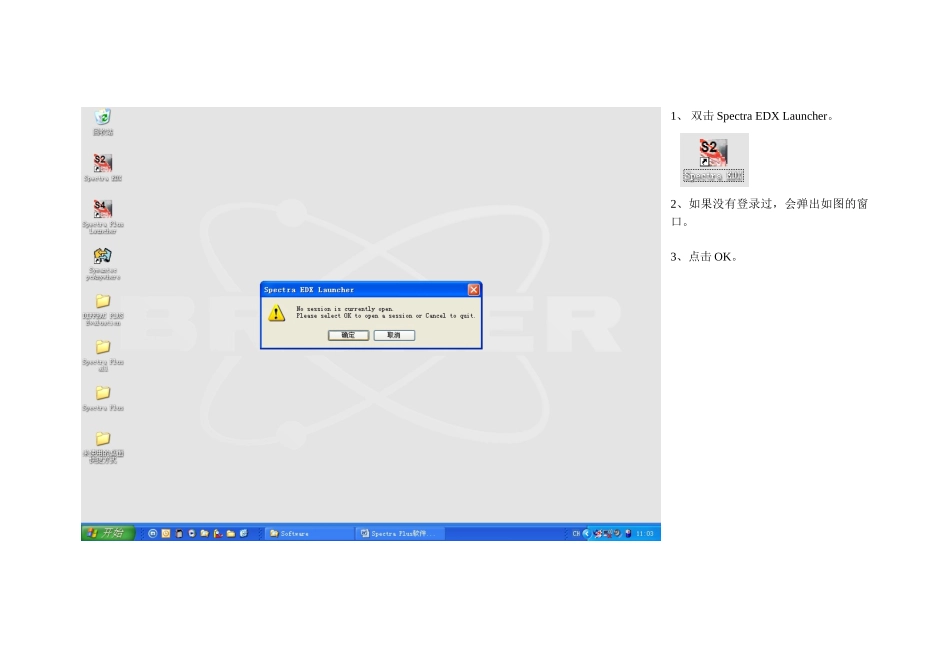Select the DIFFRAC PLUS Evaluation desktop folder
Screen dimensions: 950x672
tap(103, 310)
